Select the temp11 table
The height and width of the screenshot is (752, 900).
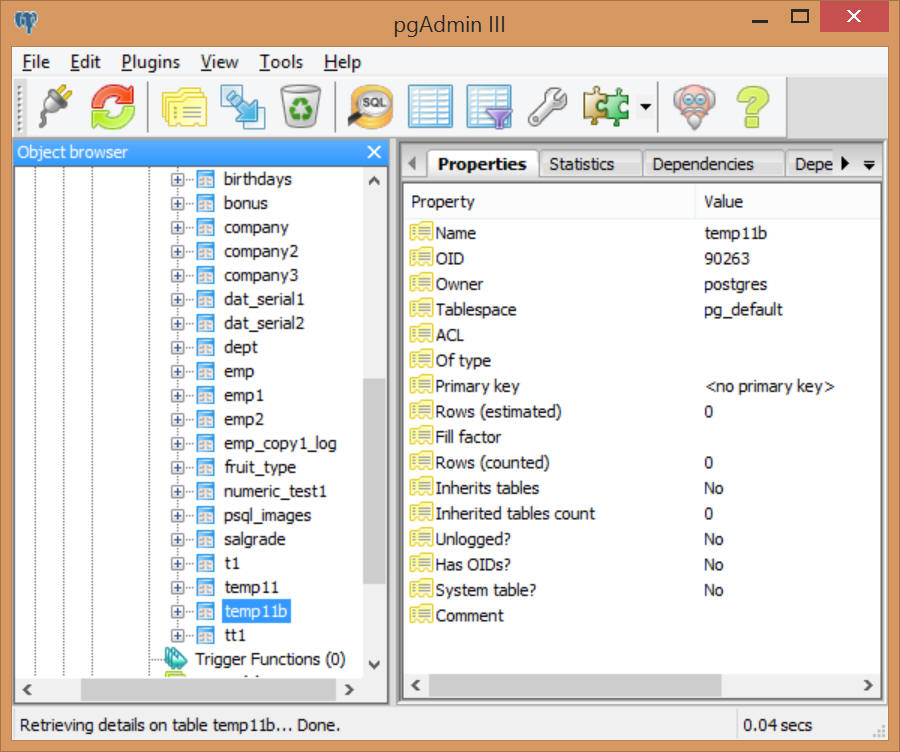(251, 587)
